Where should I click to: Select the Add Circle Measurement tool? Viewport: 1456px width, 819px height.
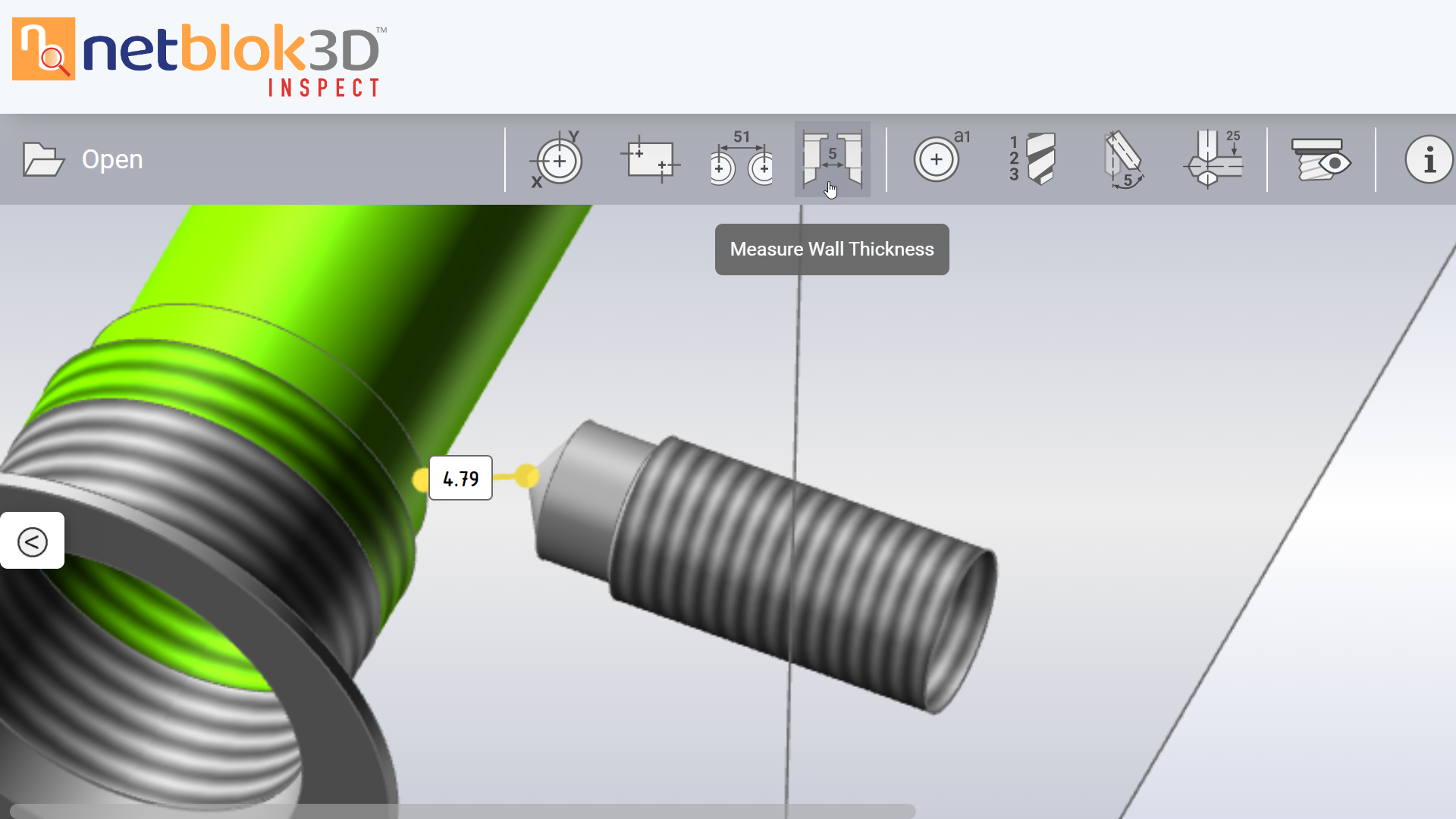[935, 160]
